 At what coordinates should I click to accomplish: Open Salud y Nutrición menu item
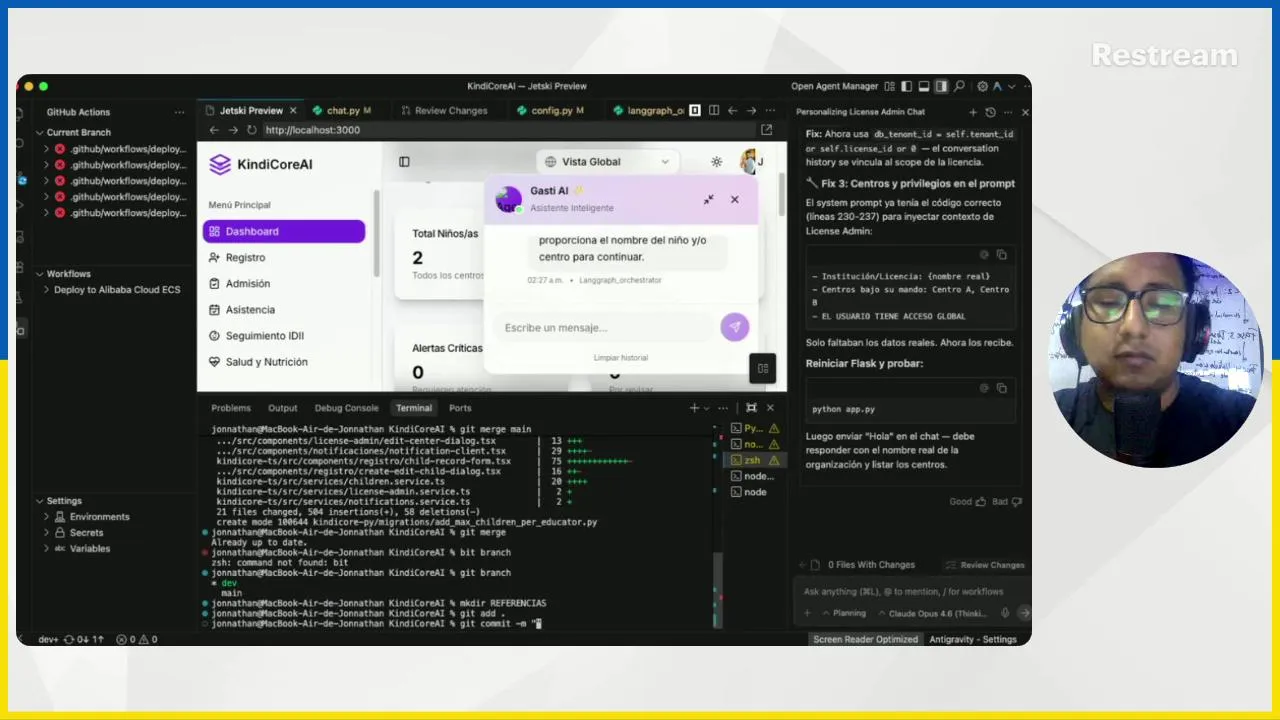284,362
